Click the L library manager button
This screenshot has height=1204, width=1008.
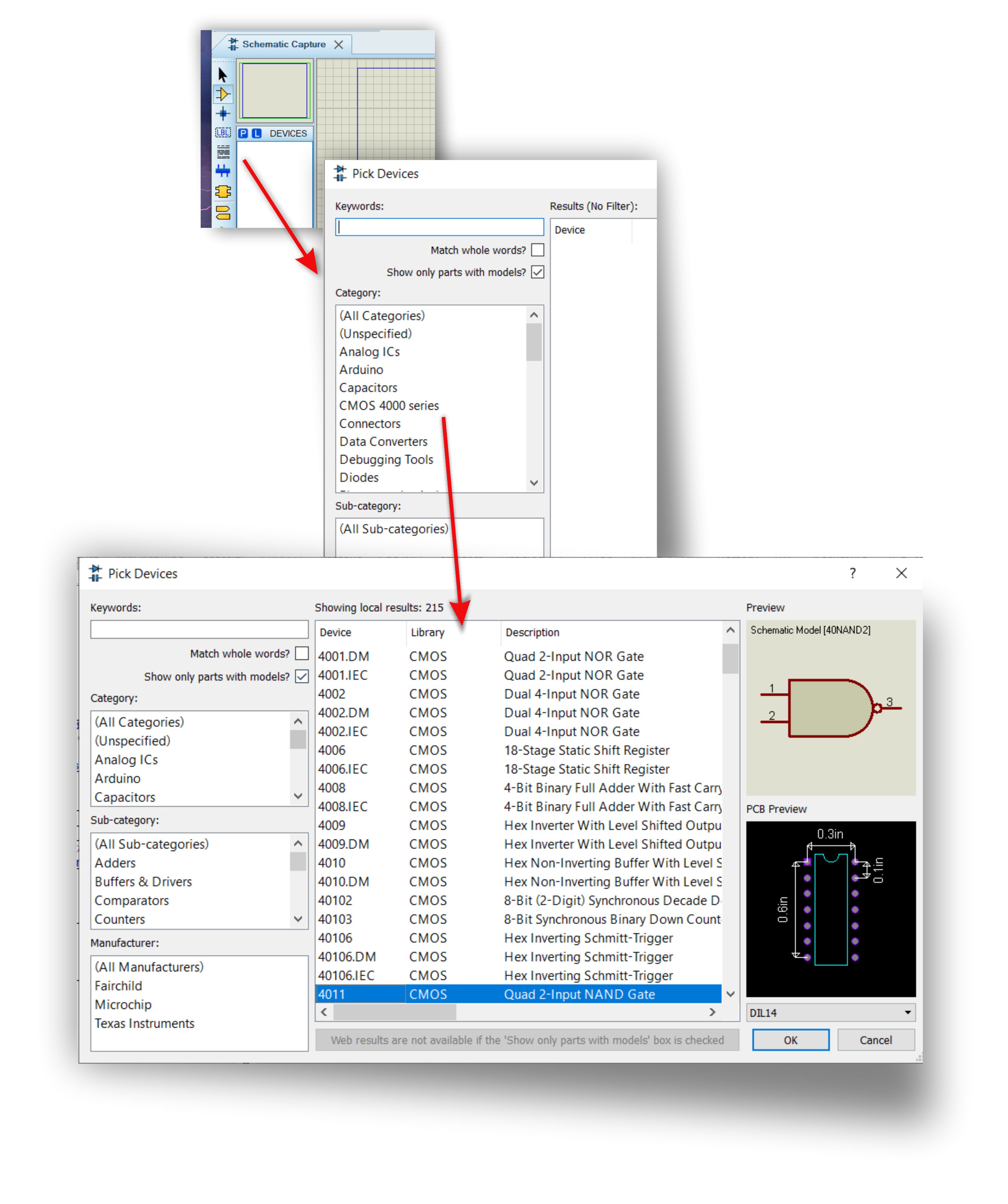[256, 133]
